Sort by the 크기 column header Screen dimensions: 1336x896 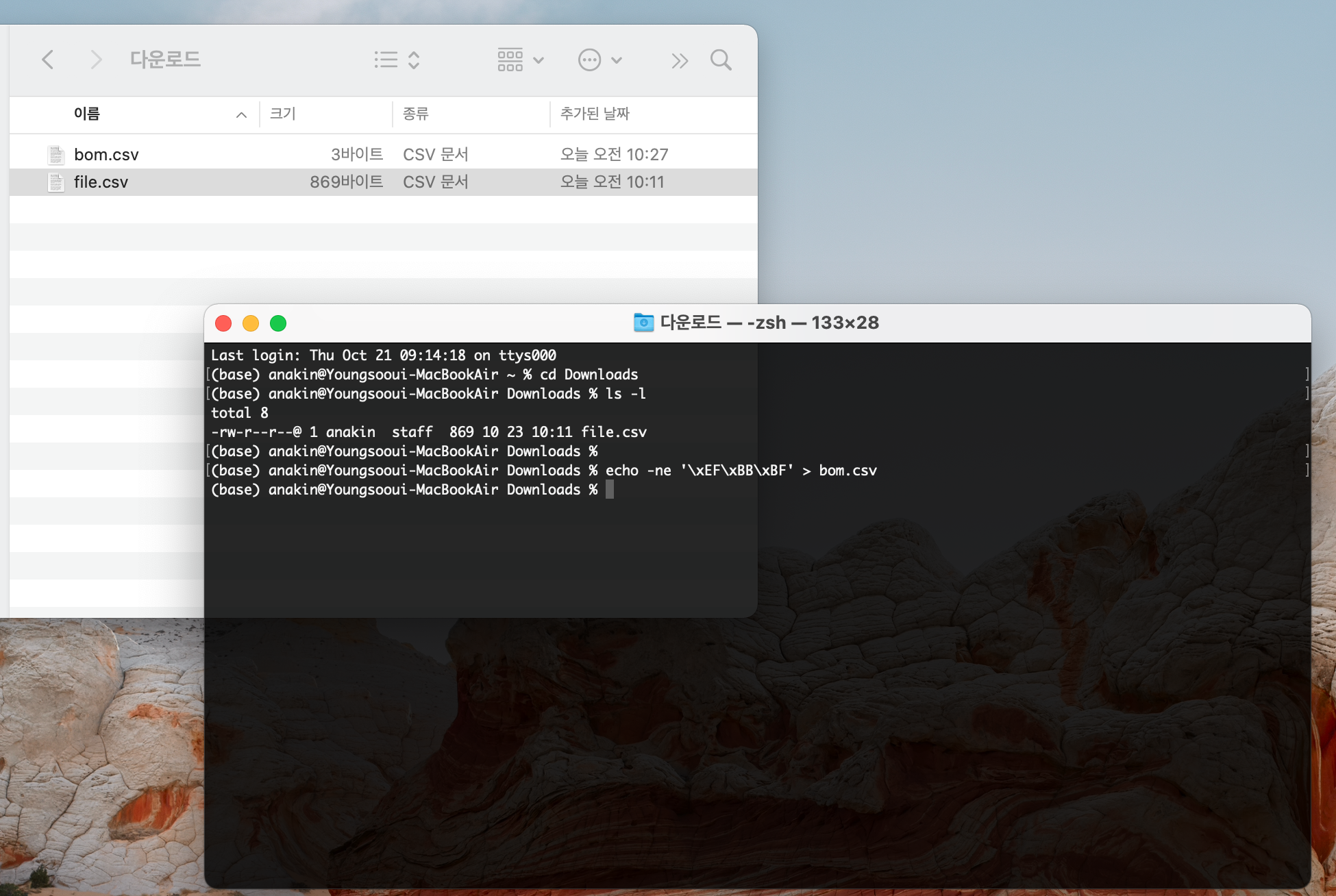pos(283,114)
